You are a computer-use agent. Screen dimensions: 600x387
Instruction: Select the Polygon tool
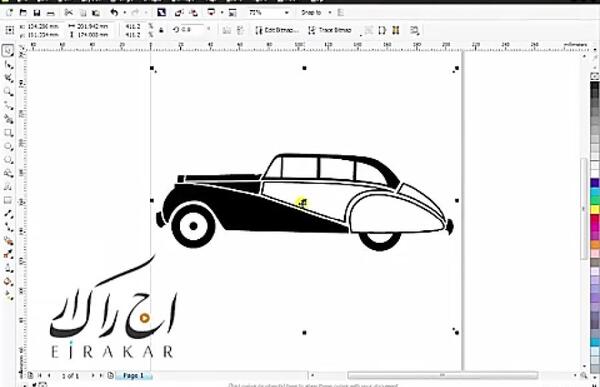[8, 160]
